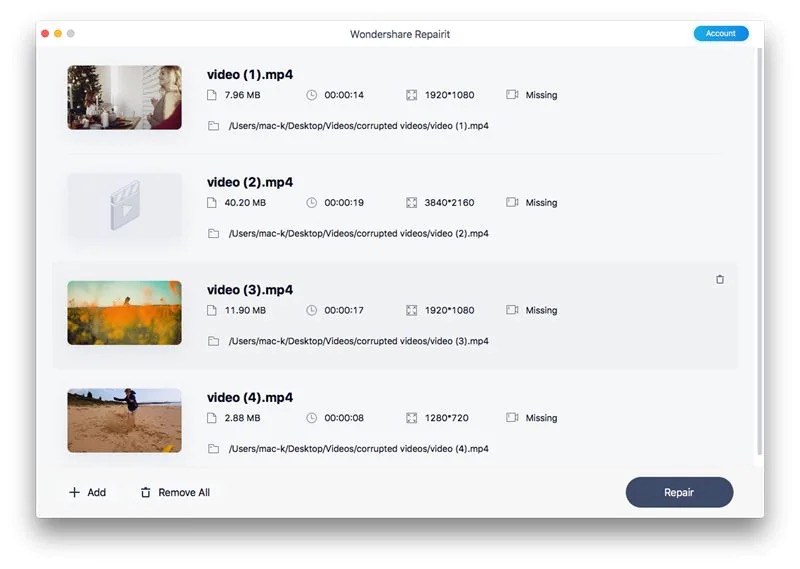Click the duration clock icon for video (1).mp4
Image resolution: width=800 pixels, height=569 pixels.
tap(311, 95)
